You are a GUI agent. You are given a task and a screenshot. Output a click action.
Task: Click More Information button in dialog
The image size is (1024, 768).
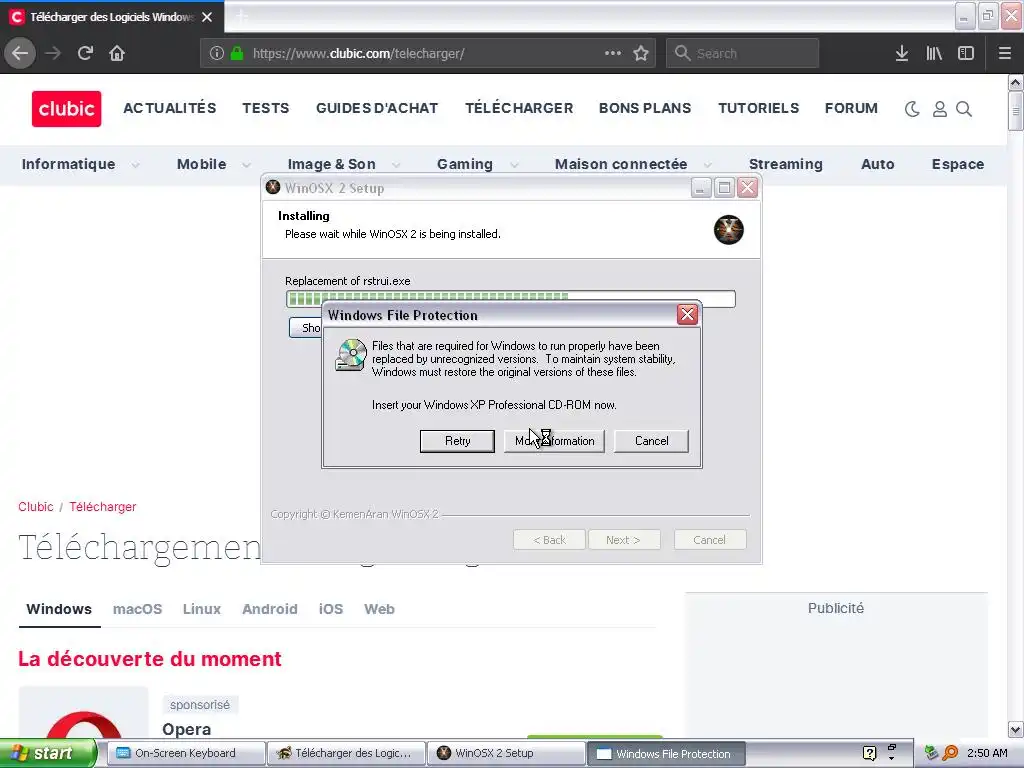[x=554, y=441]
